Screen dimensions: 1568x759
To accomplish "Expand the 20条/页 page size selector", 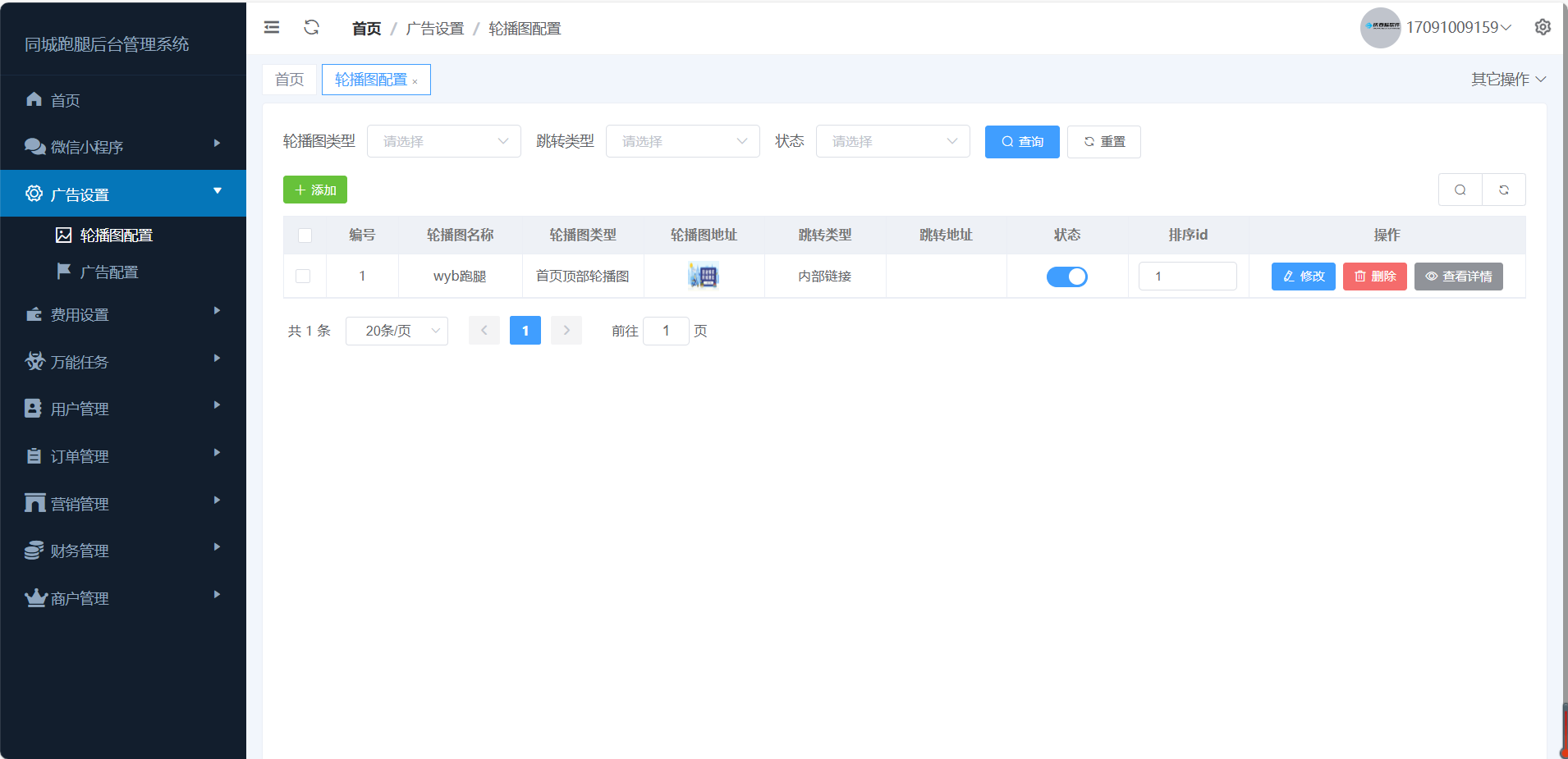I will (x=397, y=331).
